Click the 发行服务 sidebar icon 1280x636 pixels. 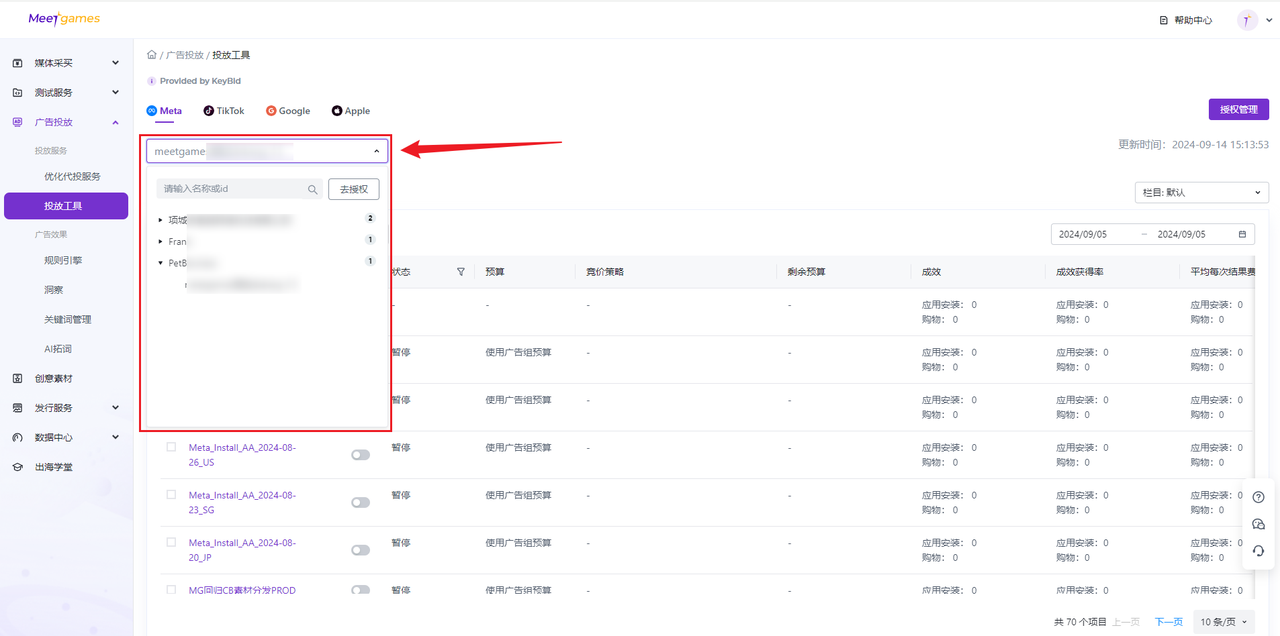(17, 408)
